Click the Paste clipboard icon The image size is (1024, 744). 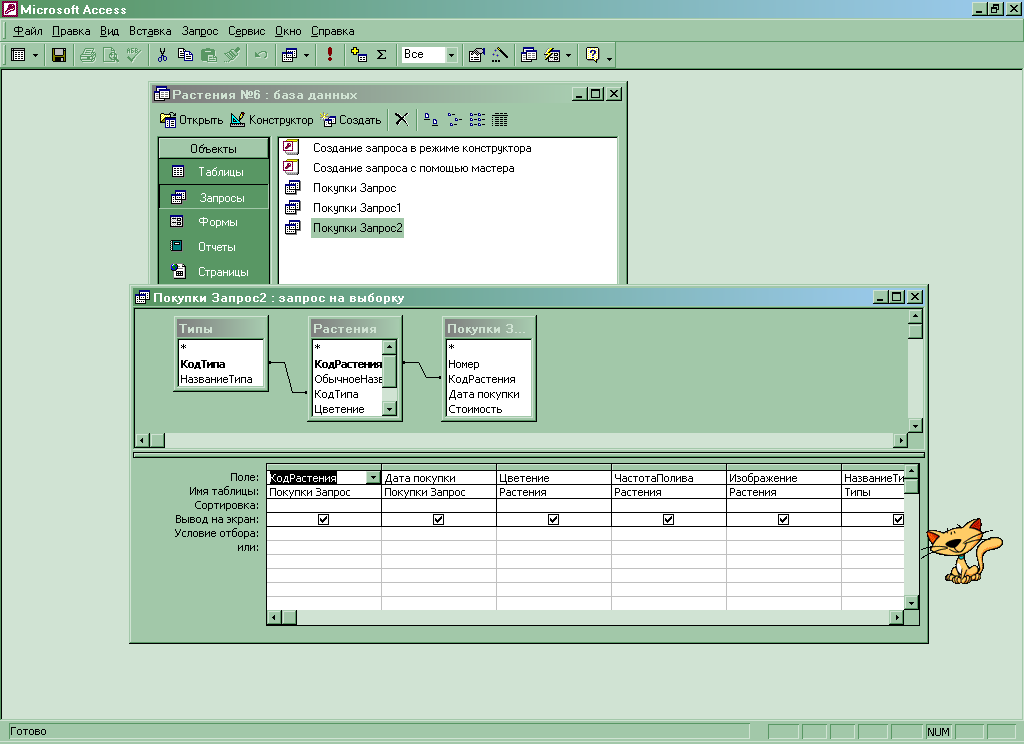(x=209, y=55)
